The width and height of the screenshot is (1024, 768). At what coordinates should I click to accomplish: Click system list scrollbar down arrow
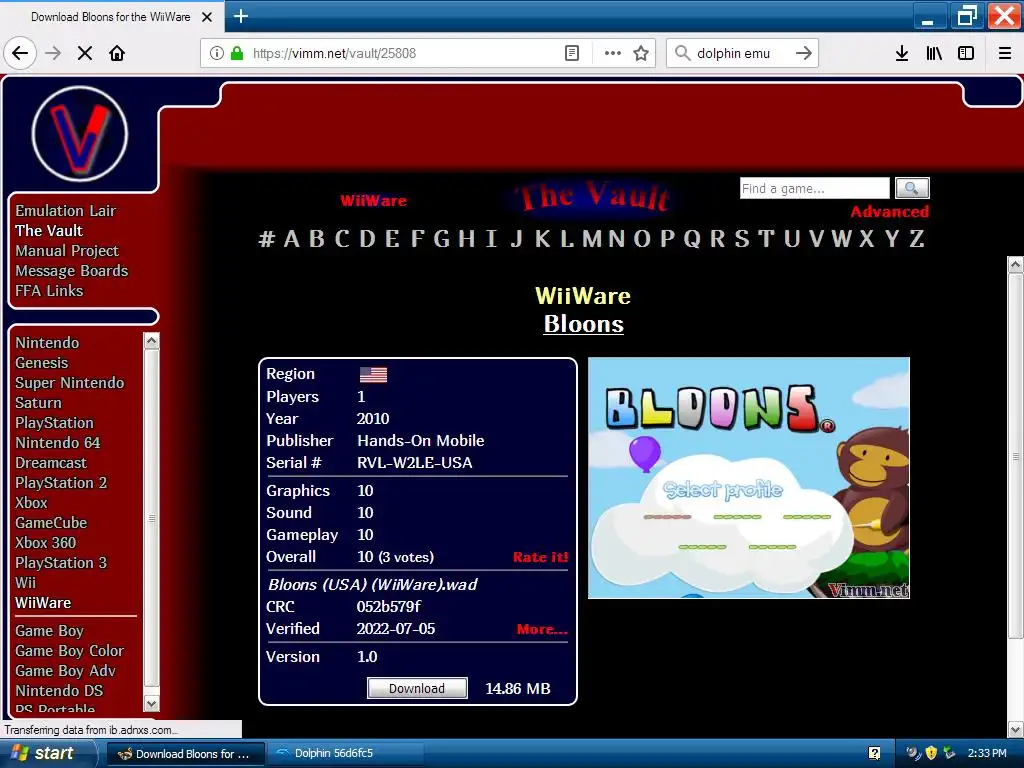152,704
